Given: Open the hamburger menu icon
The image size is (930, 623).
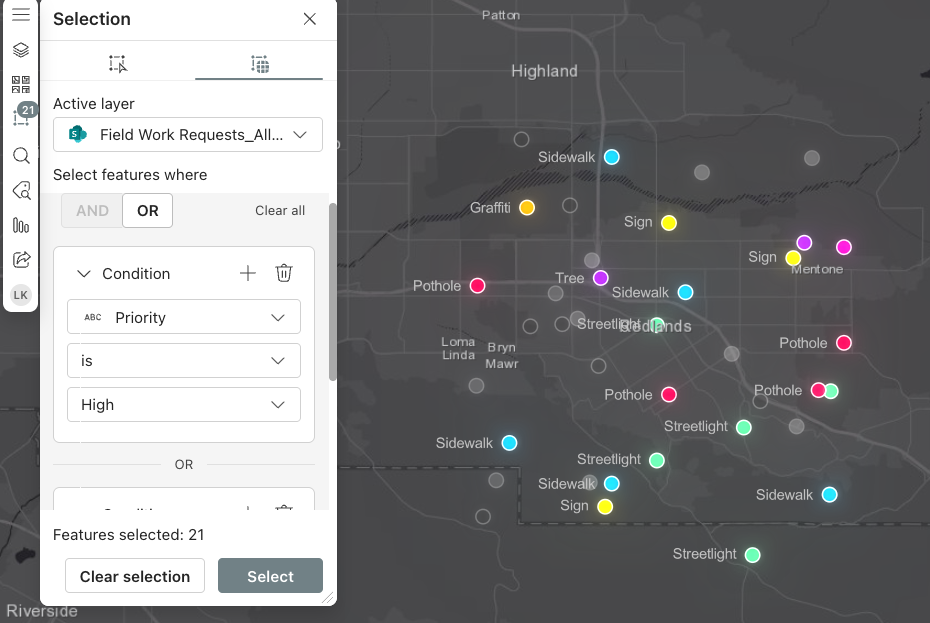Looking at the screenshot, I should 21,14.
